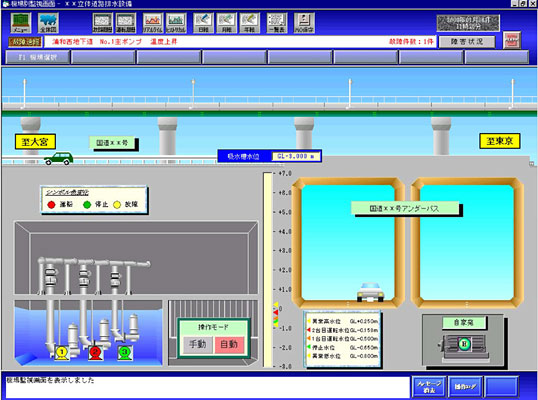Click the -3.0 scale mark on gauge
The width and height of the screenshot is (538, 400).
pyautogui.click(x=284, y=366)
